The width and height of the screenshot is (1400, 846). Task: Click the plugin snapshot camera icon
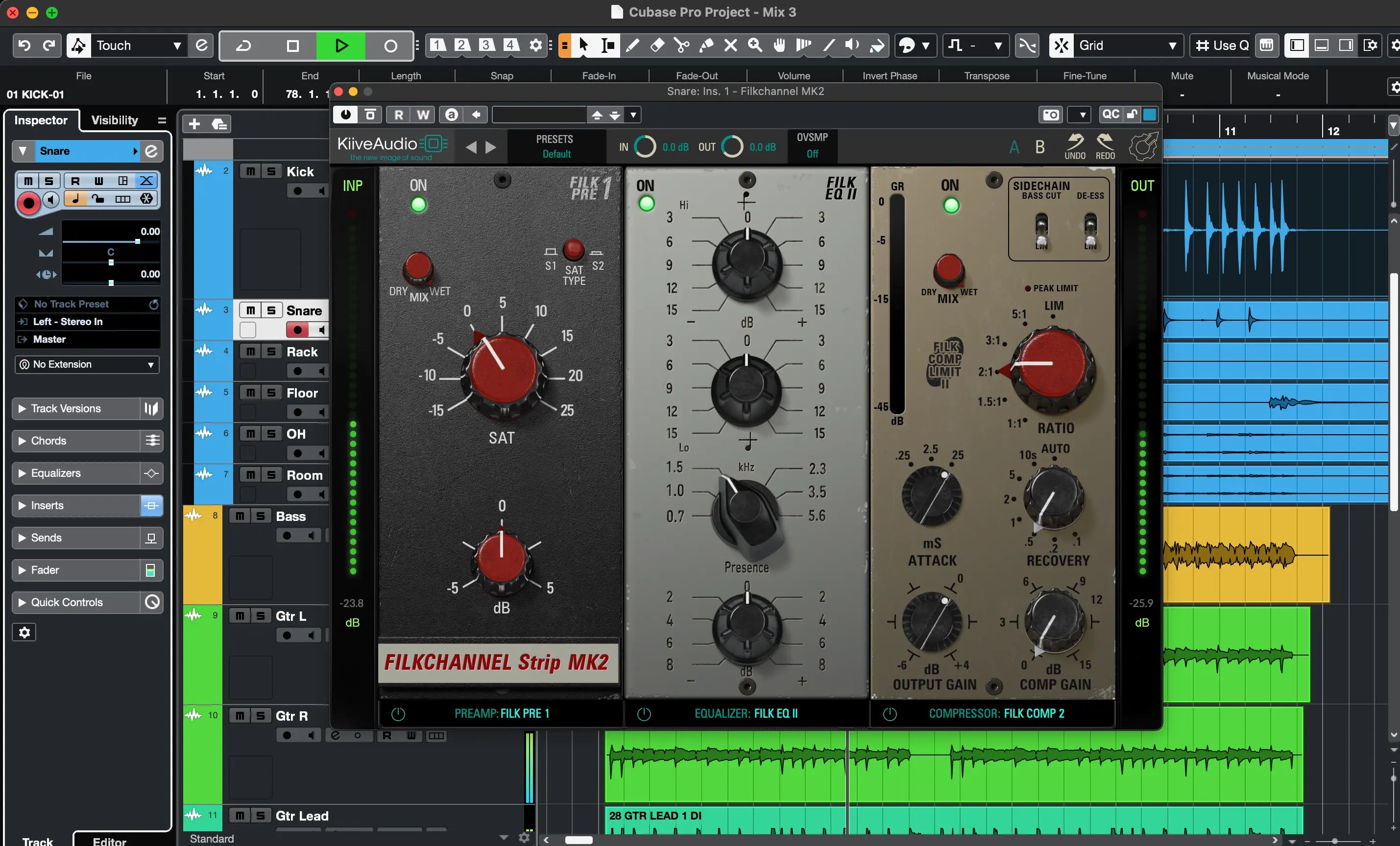1051,115
